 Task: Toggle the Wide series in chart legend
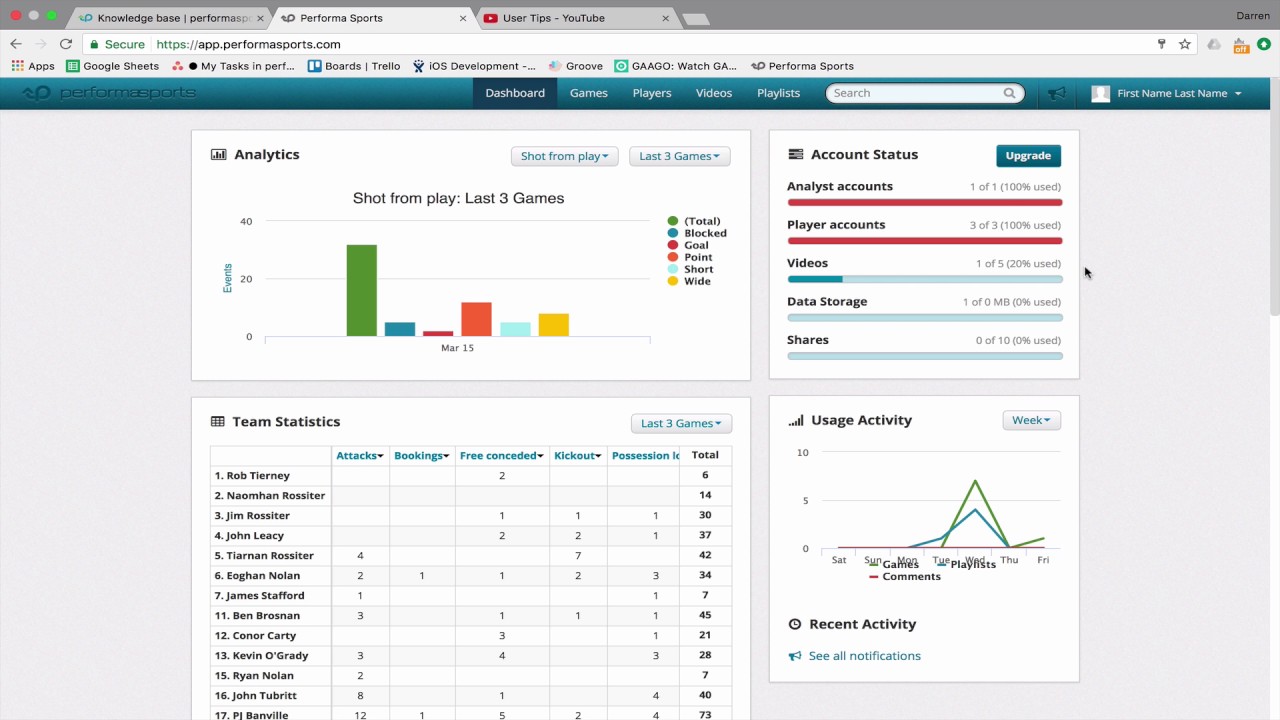(688, 281)
